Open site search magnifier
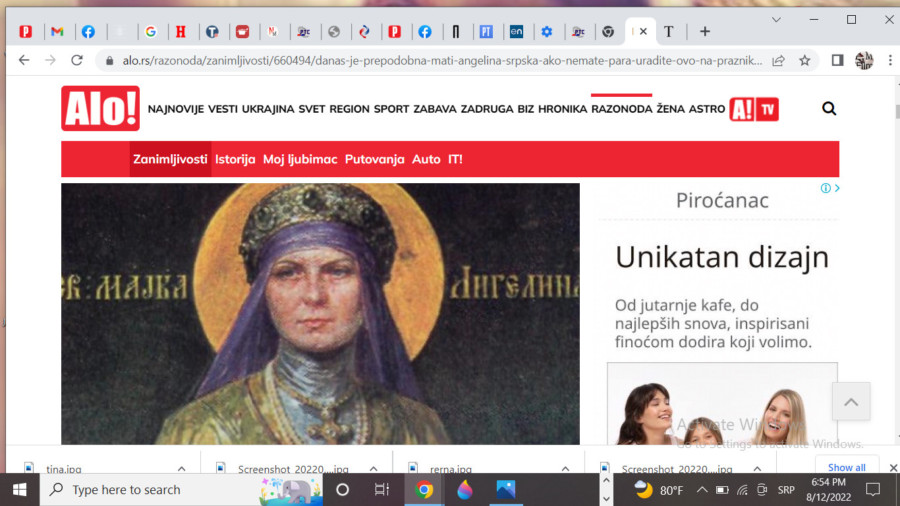 tap(829, 108)
